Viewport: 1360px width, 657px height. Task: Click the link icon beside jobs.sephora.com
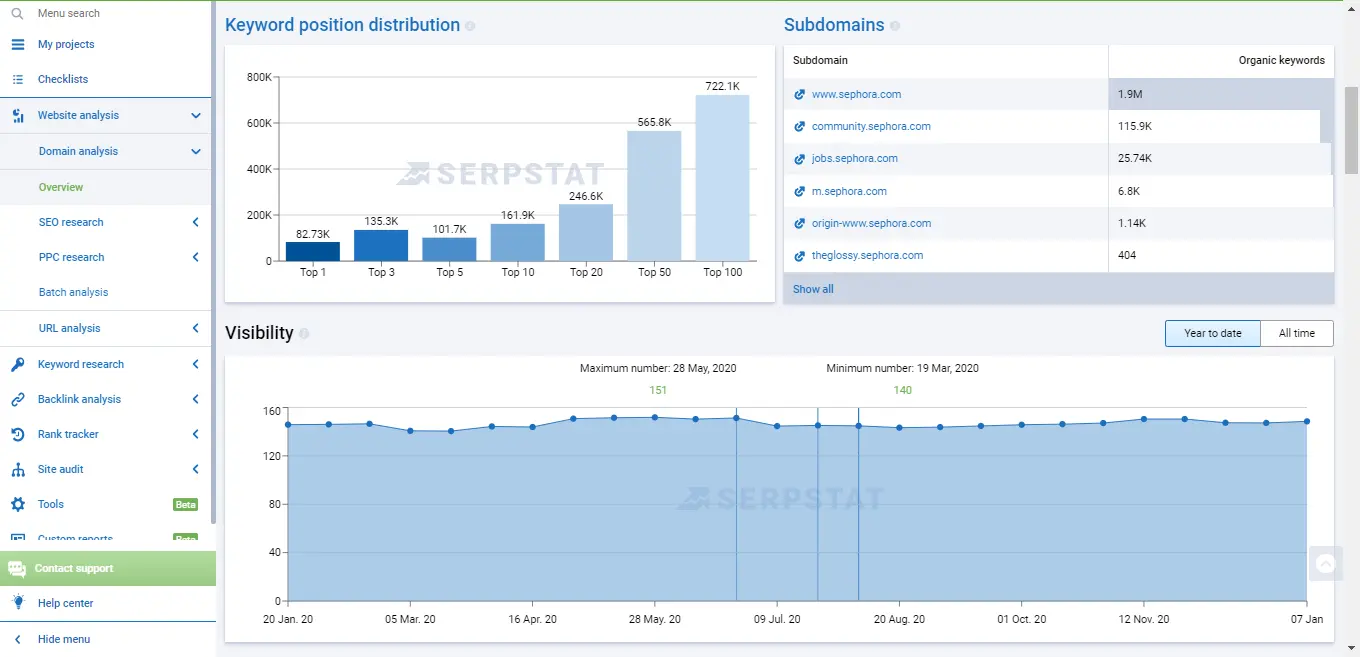click(x=797, y=158)
